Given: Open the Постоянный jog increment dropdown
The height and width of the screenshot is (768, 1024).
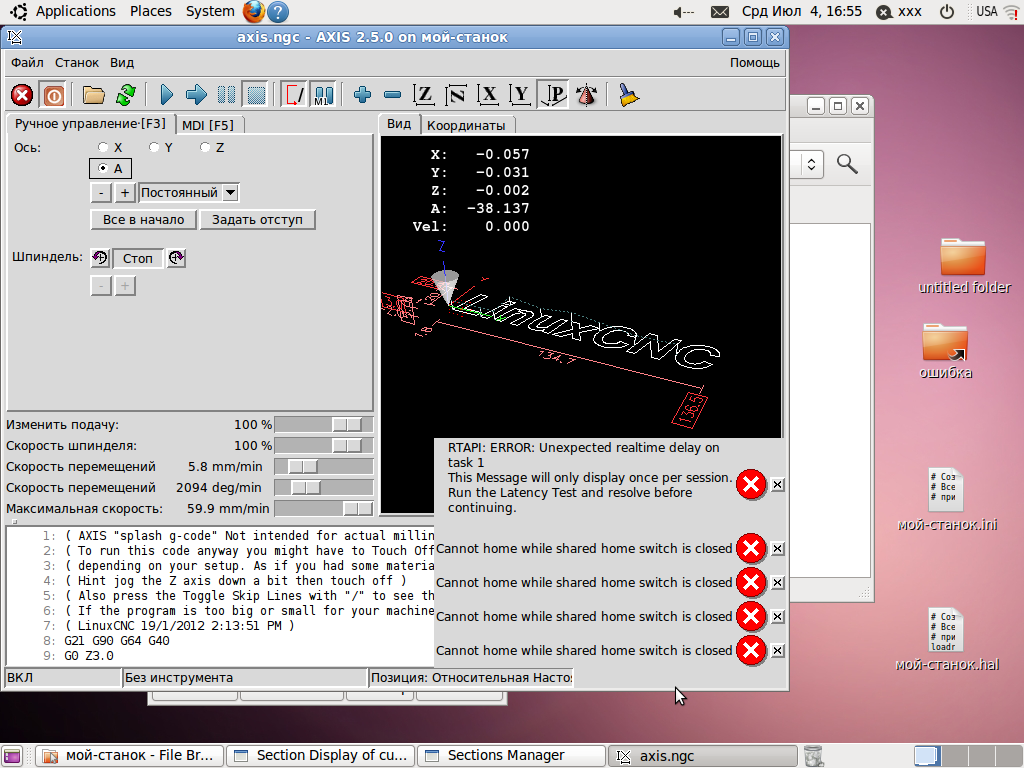Looking at the screenshot, I should click(189, 193).
